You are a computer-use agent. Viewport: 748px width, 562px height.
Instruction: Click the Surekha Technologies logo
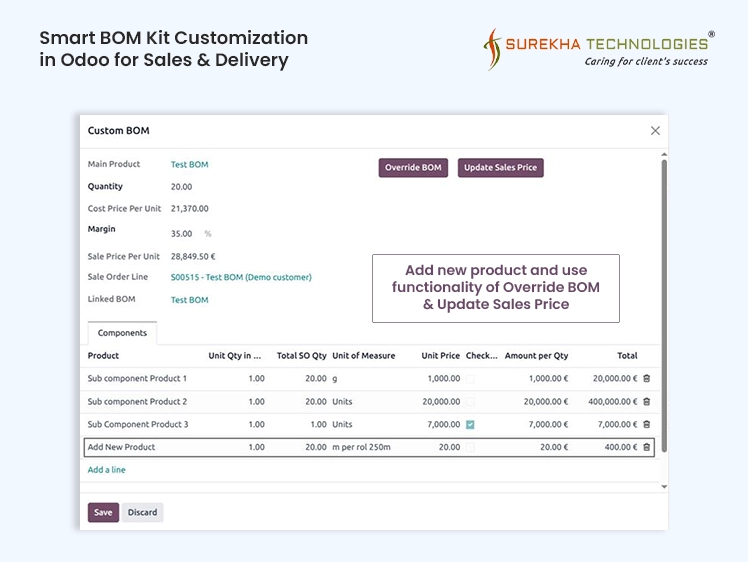599,48
